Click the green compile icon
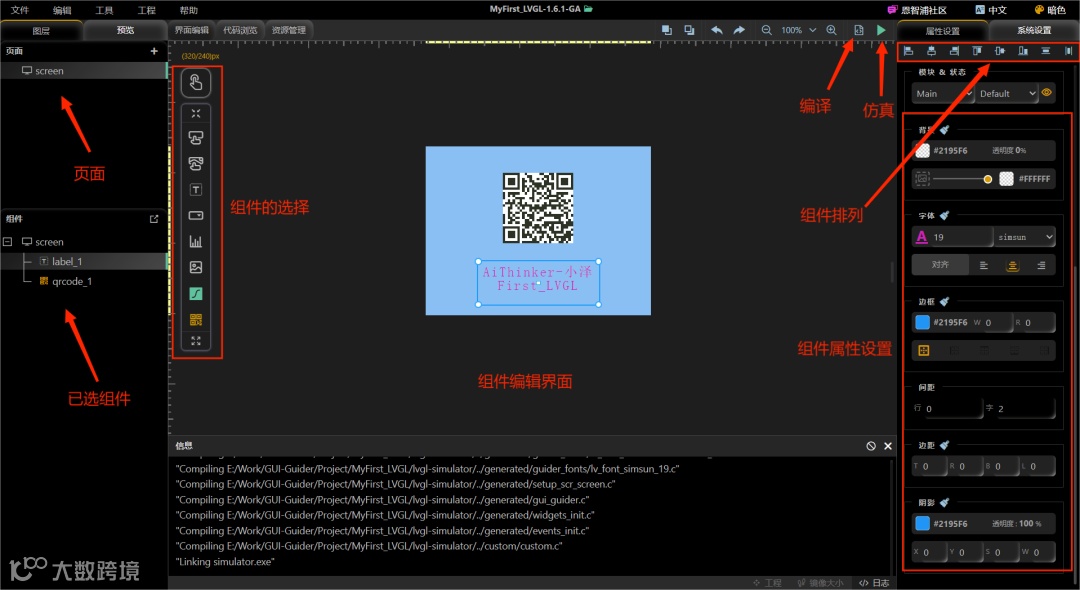The width and height of the screenshot is (1080, 590). coord(858,30)
